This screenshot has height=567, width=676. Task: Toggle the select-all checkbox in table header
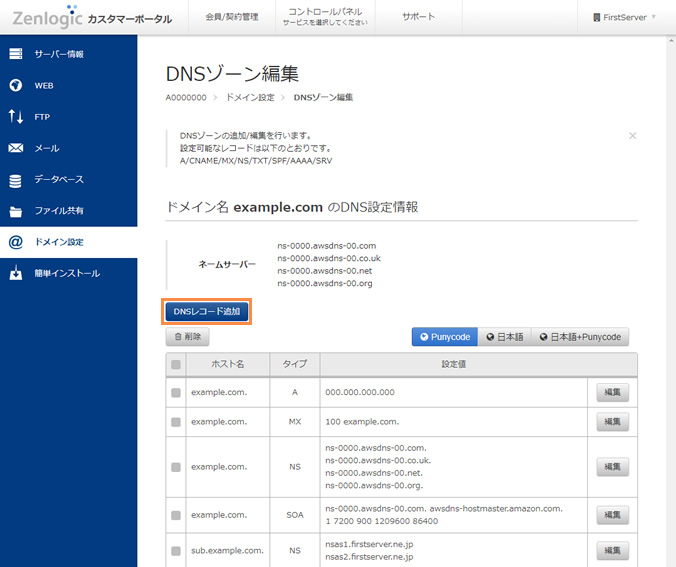click(176, 364)
